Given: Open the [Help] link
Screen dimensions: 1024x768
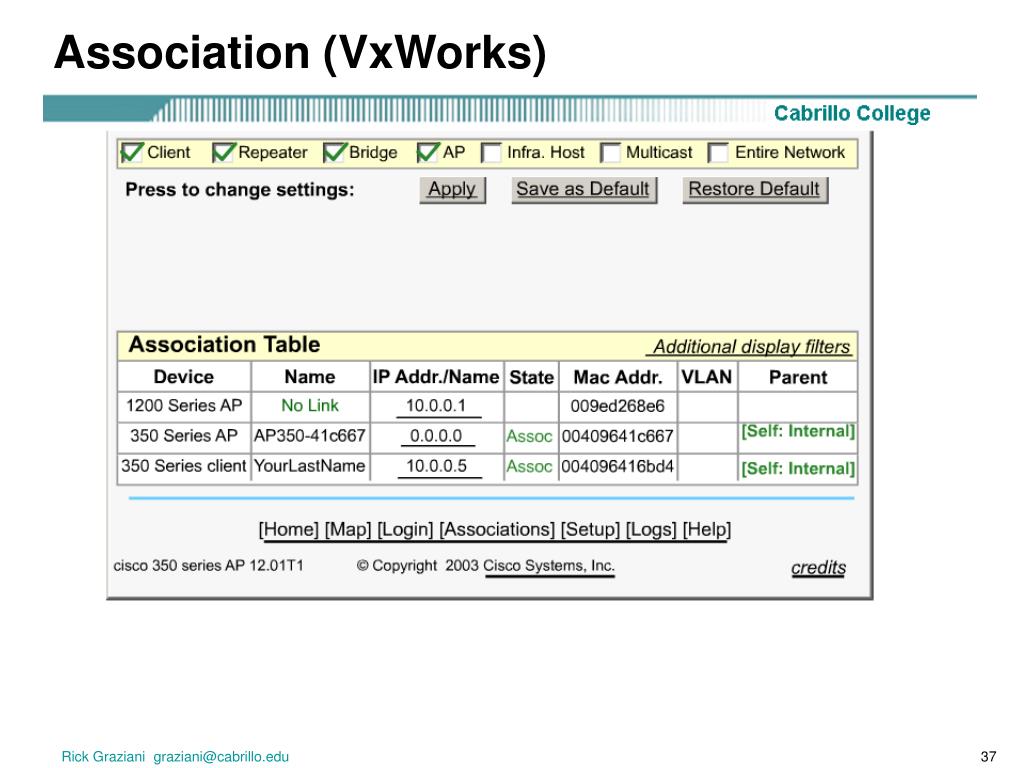Looking at the screenshot, I should point(707,530).
